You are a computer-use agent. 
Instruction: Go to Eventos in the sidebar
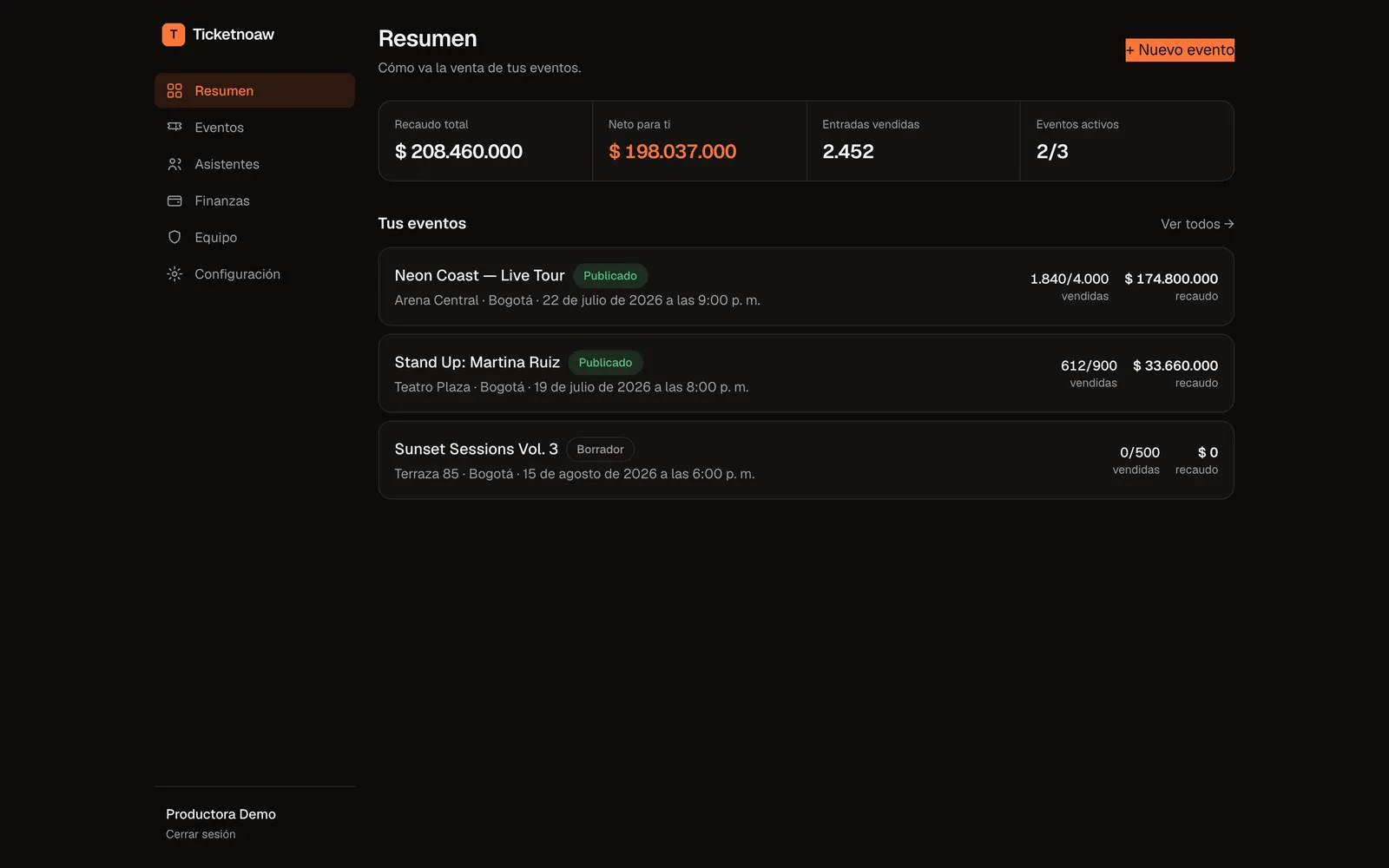[x=254, y=128]
